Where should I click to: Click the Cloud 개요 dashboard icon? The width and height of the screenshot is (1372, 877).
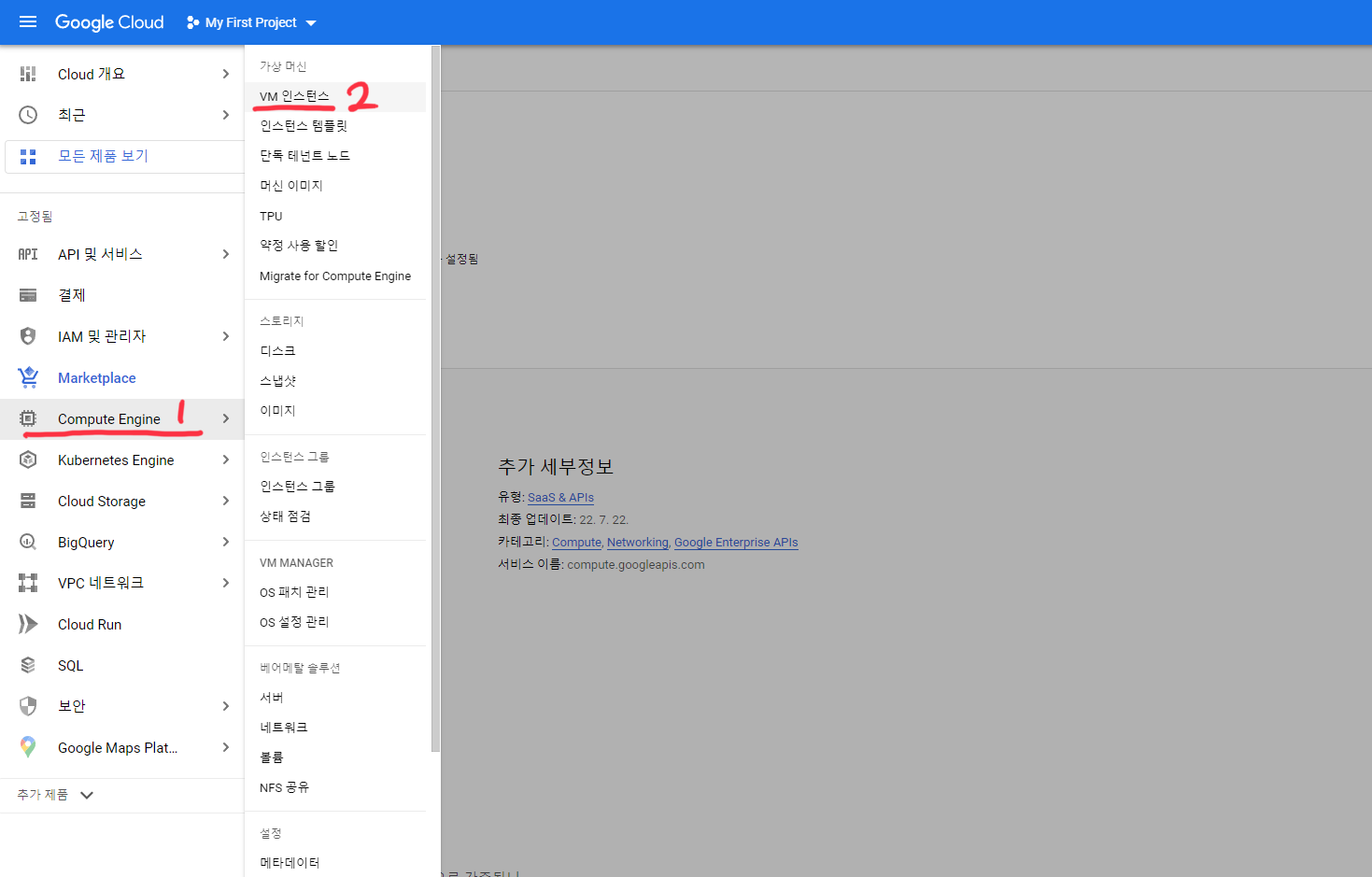(28, 74)
